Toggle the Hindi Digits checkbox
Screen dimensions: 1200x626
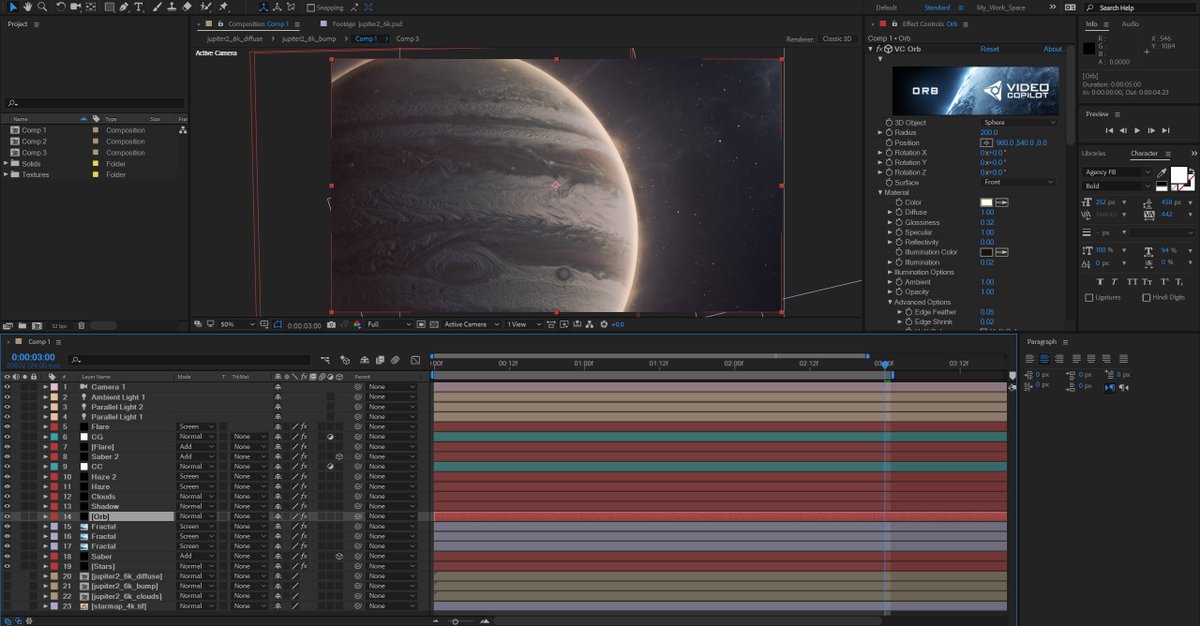(1145, 297)
